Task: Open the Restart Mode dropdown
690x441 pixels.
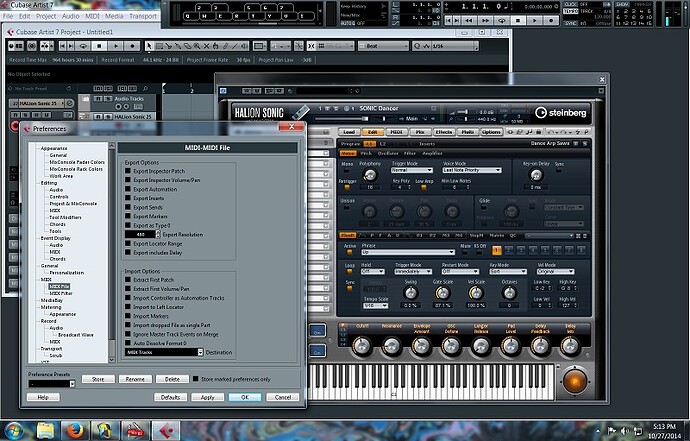Action: pos(460,272)
